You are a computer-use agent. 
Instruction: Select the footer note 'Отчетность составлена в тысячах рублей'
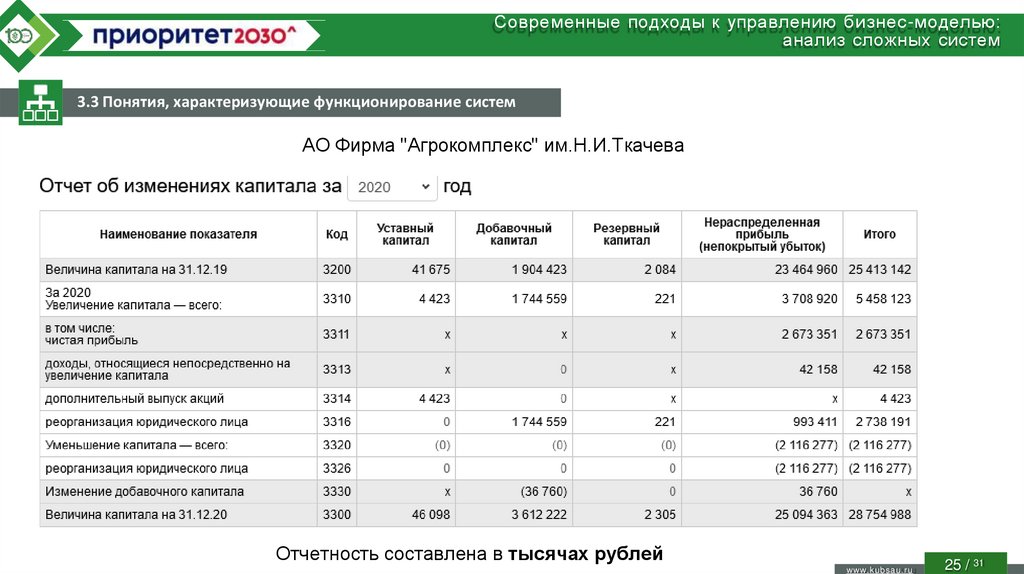pyautogui.click(x=469, y=554)
